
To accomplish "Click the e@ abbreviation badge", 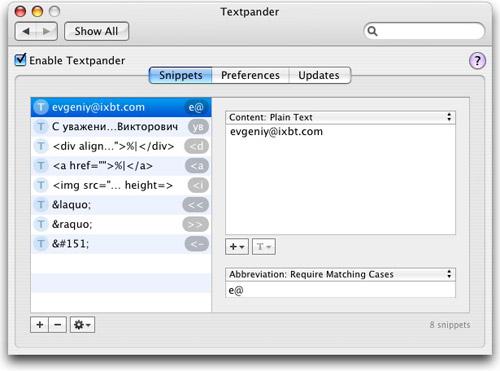I will 196,107.
